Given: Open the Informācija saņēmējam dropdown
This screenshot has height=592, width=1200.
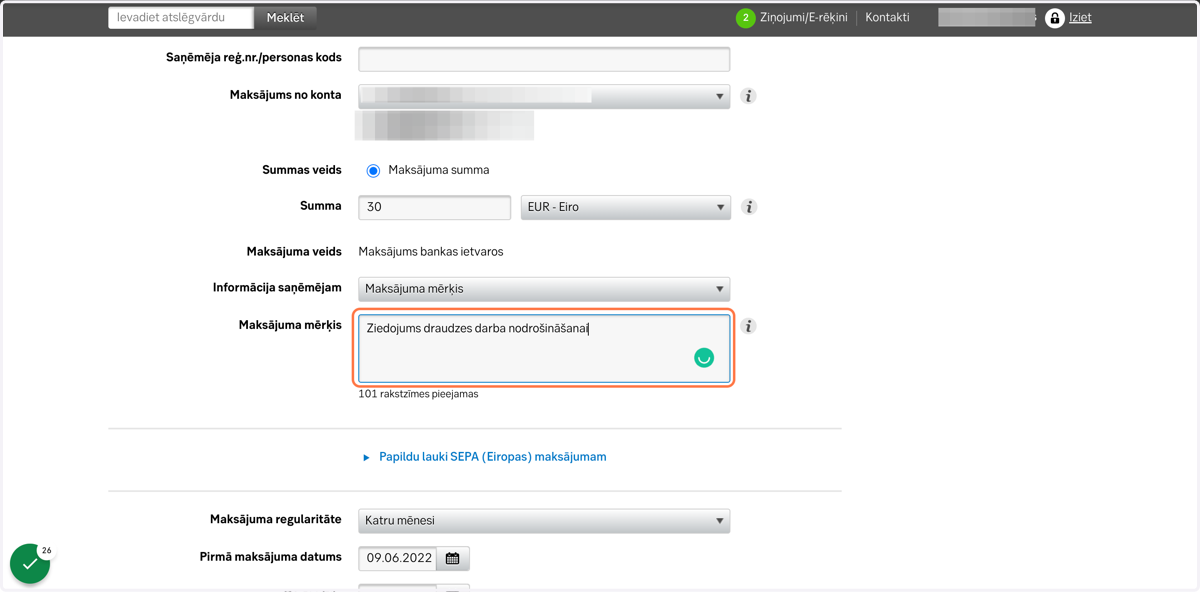Looking at the screenshot, I should tap(544, 289).
